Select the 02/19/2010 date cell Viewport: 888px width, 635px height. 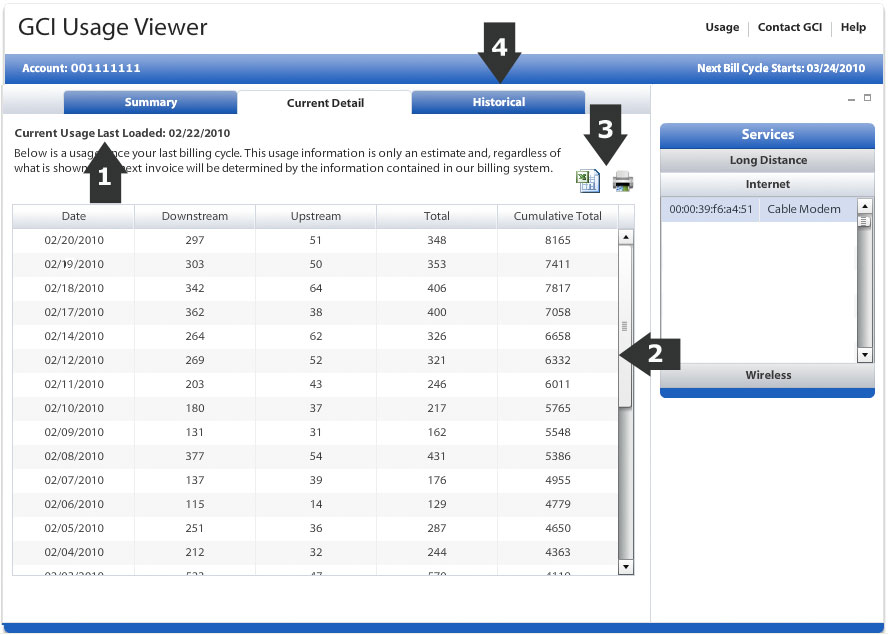coord(74,264)
